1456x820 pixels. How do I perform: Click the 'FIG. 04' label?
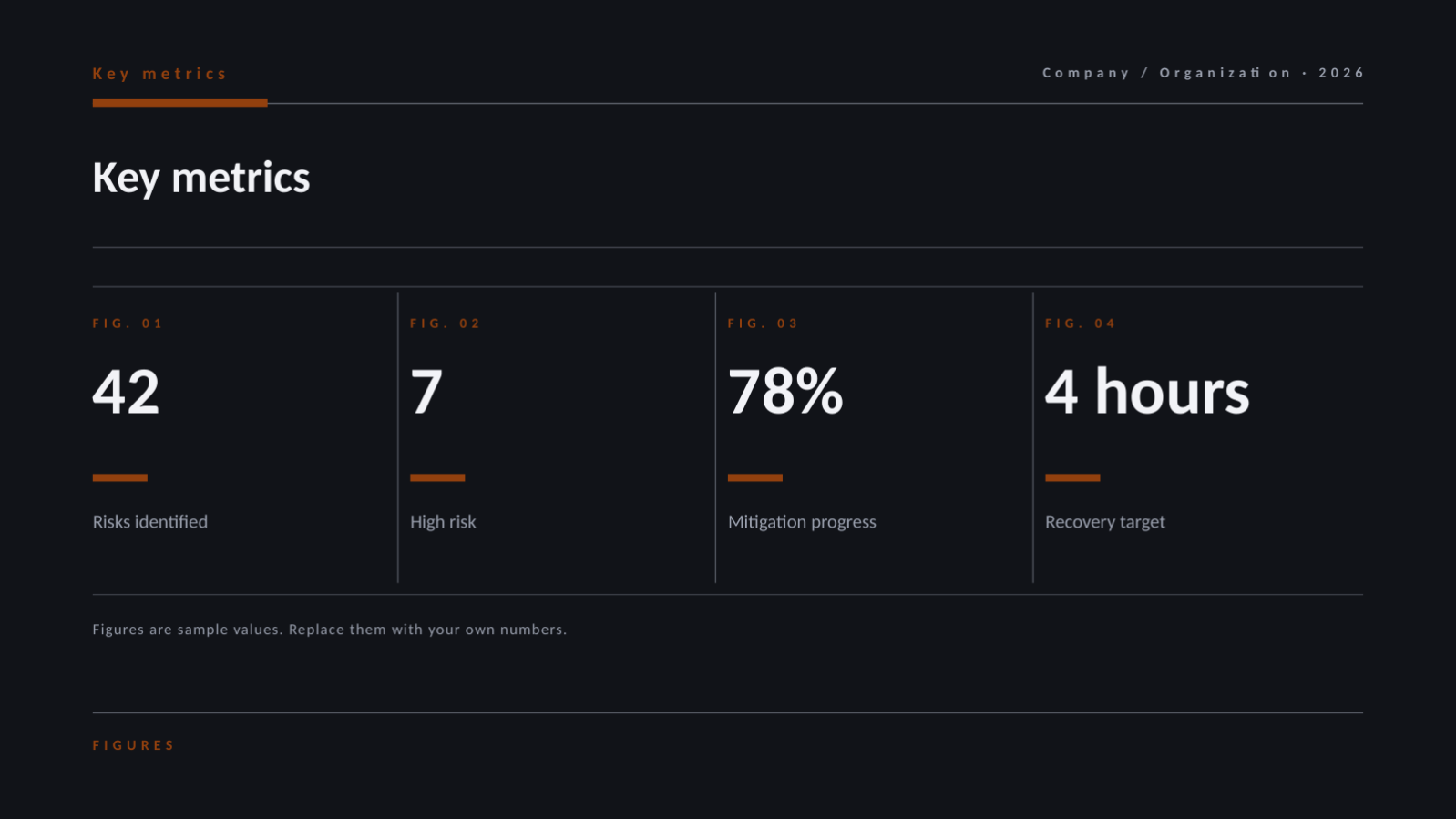1081,323
